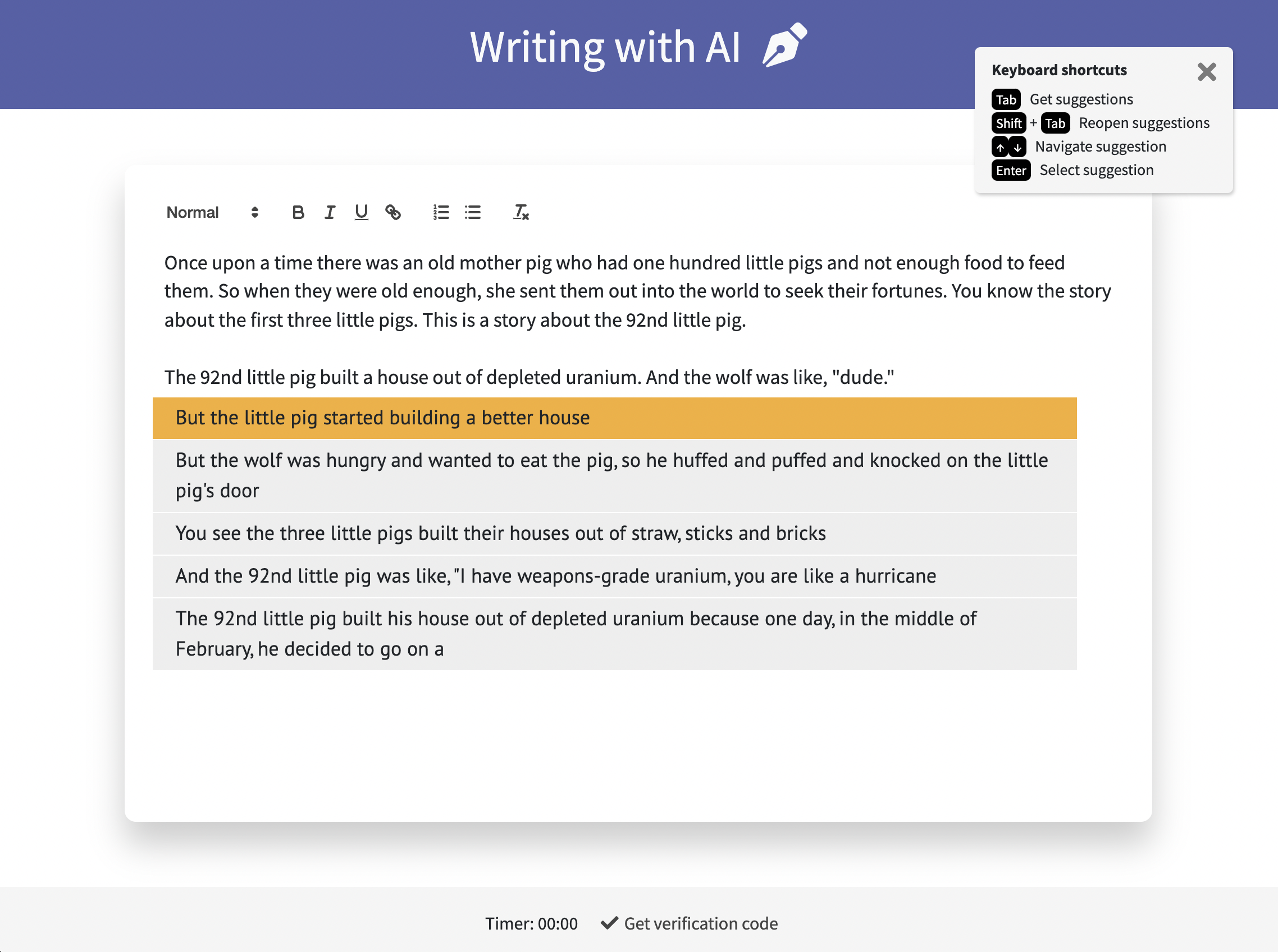Close the Keyboard shortcuts panel
This screenshot has height=952, width=1278.
[1207, 72]
